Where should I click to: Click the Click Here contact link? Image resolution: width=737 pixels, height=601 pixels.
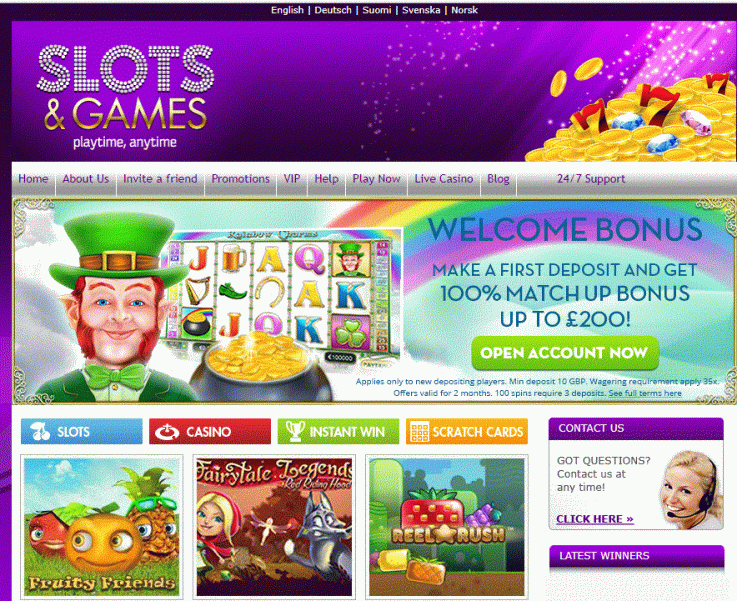click(x=595, y=519)
